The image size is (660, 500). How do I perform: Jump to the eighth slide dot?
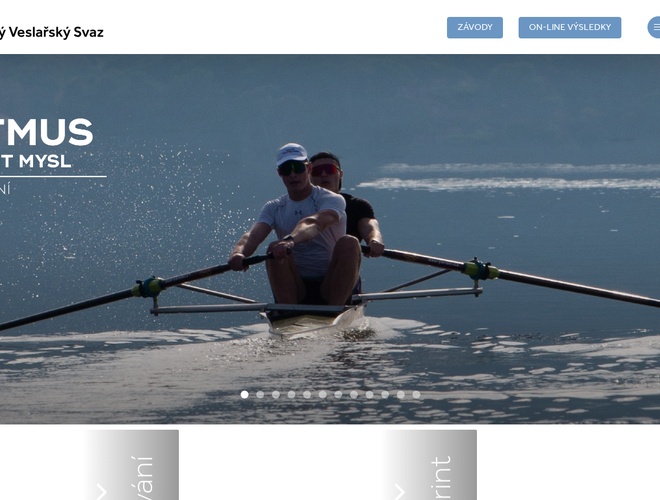[x=354, y=394]
